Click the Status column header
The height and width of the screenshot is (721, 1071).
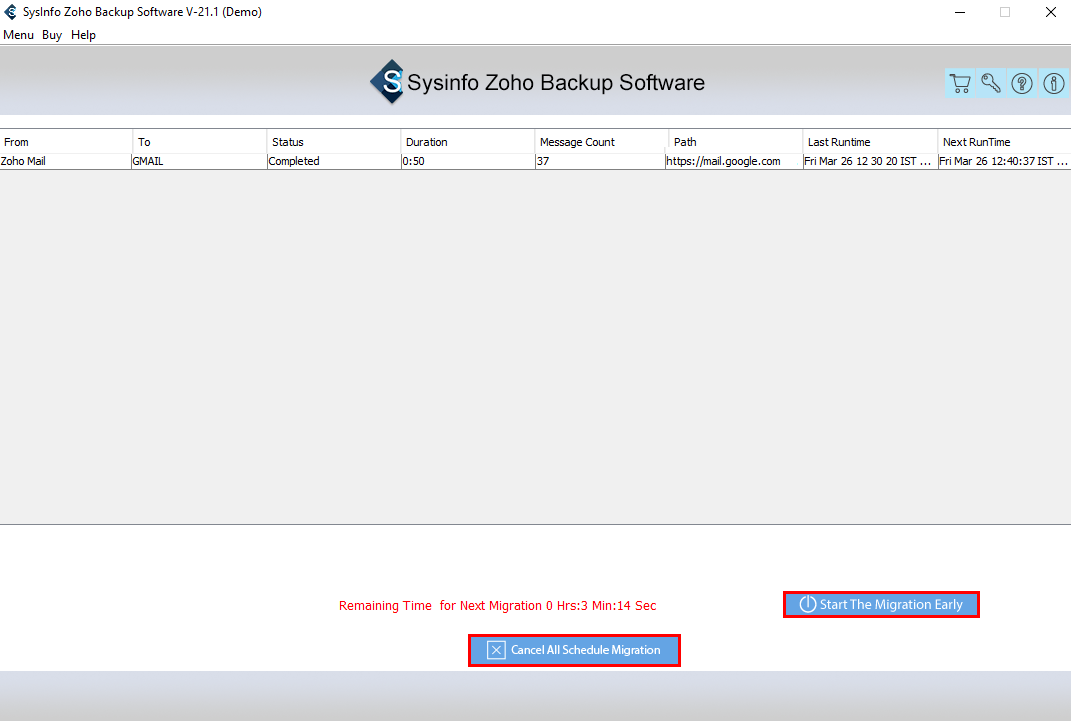334,142
